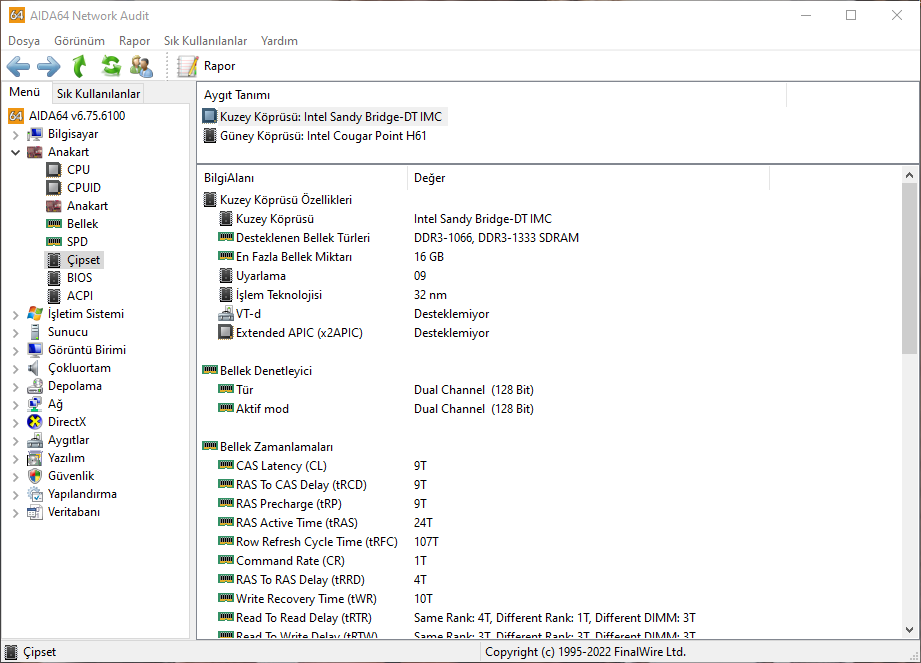Open the Dosya menu
This screenshot has height=663, width=921.
point(24,41)
